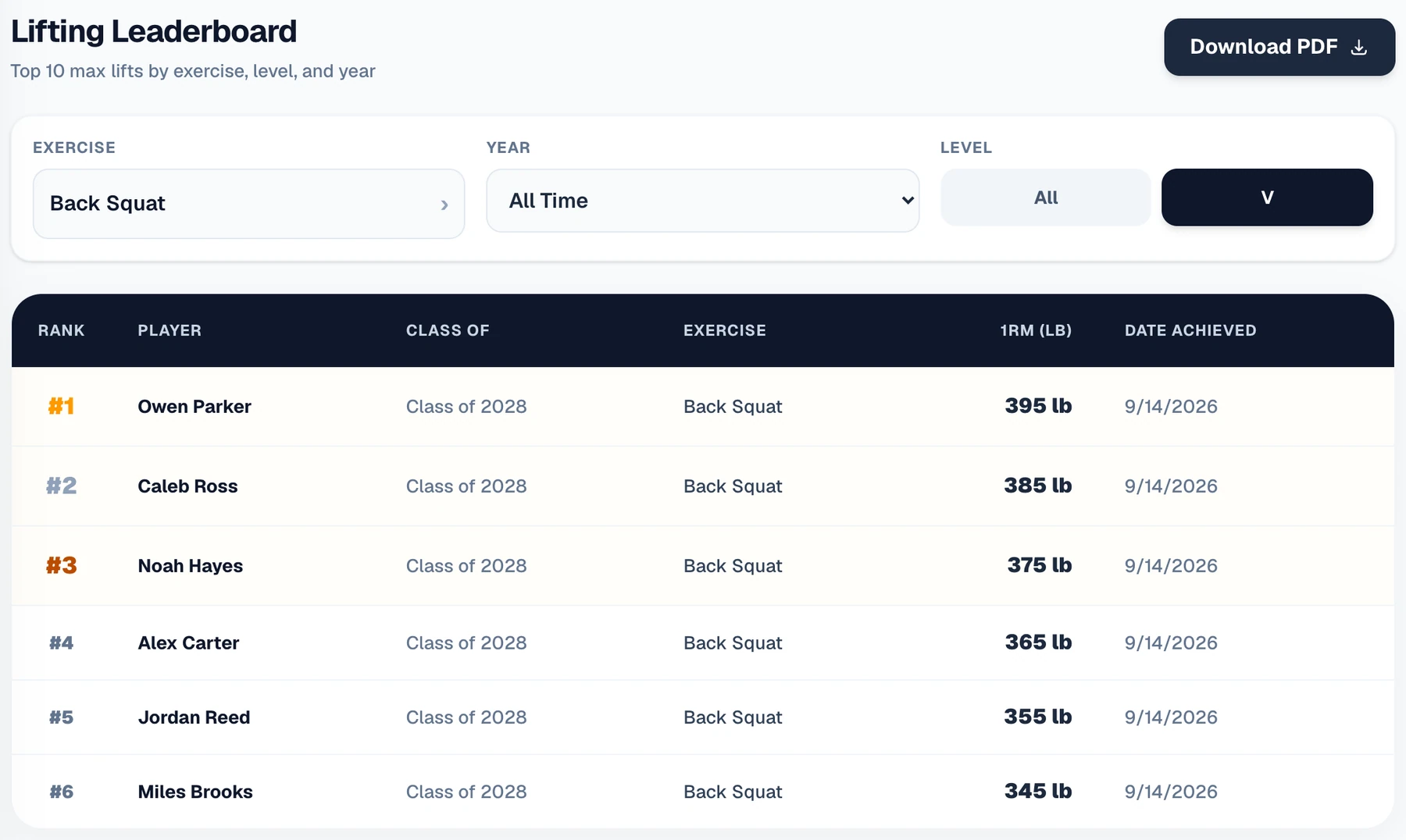Click the date in Caleb Ross row

coord(1171,486)
